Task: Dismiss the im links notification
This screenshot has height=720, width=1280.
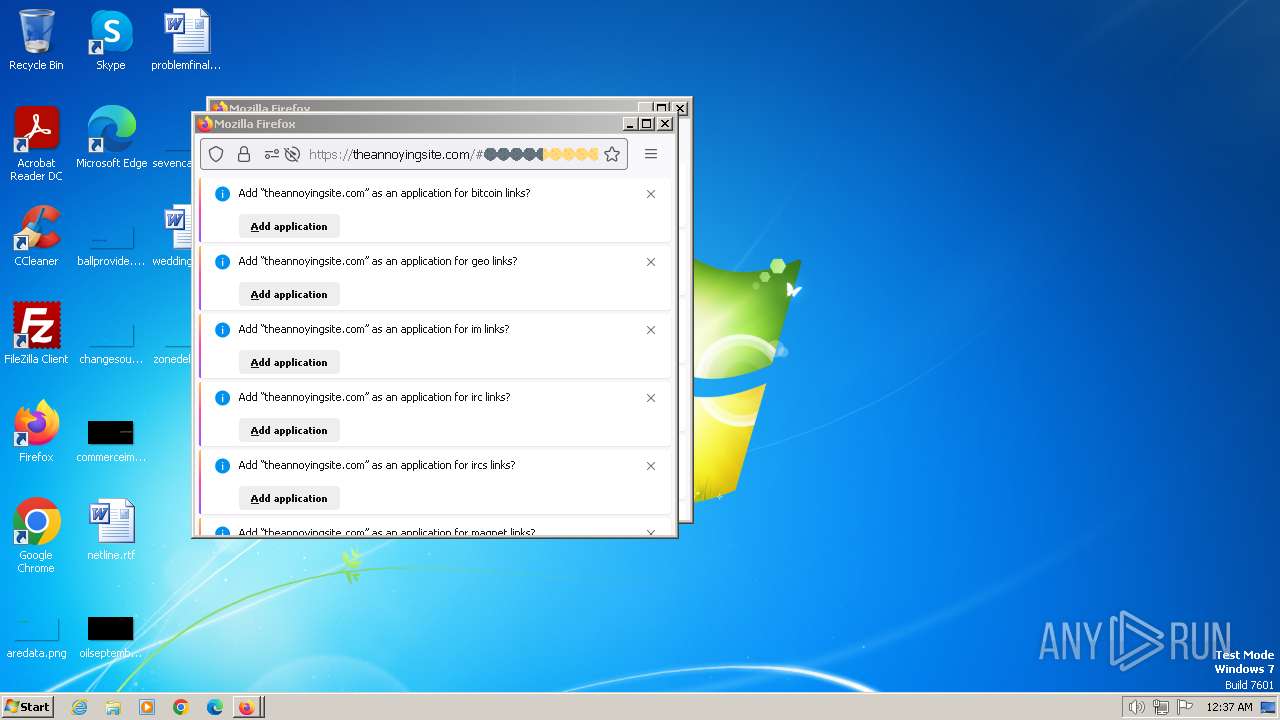Action: (651, 330)
